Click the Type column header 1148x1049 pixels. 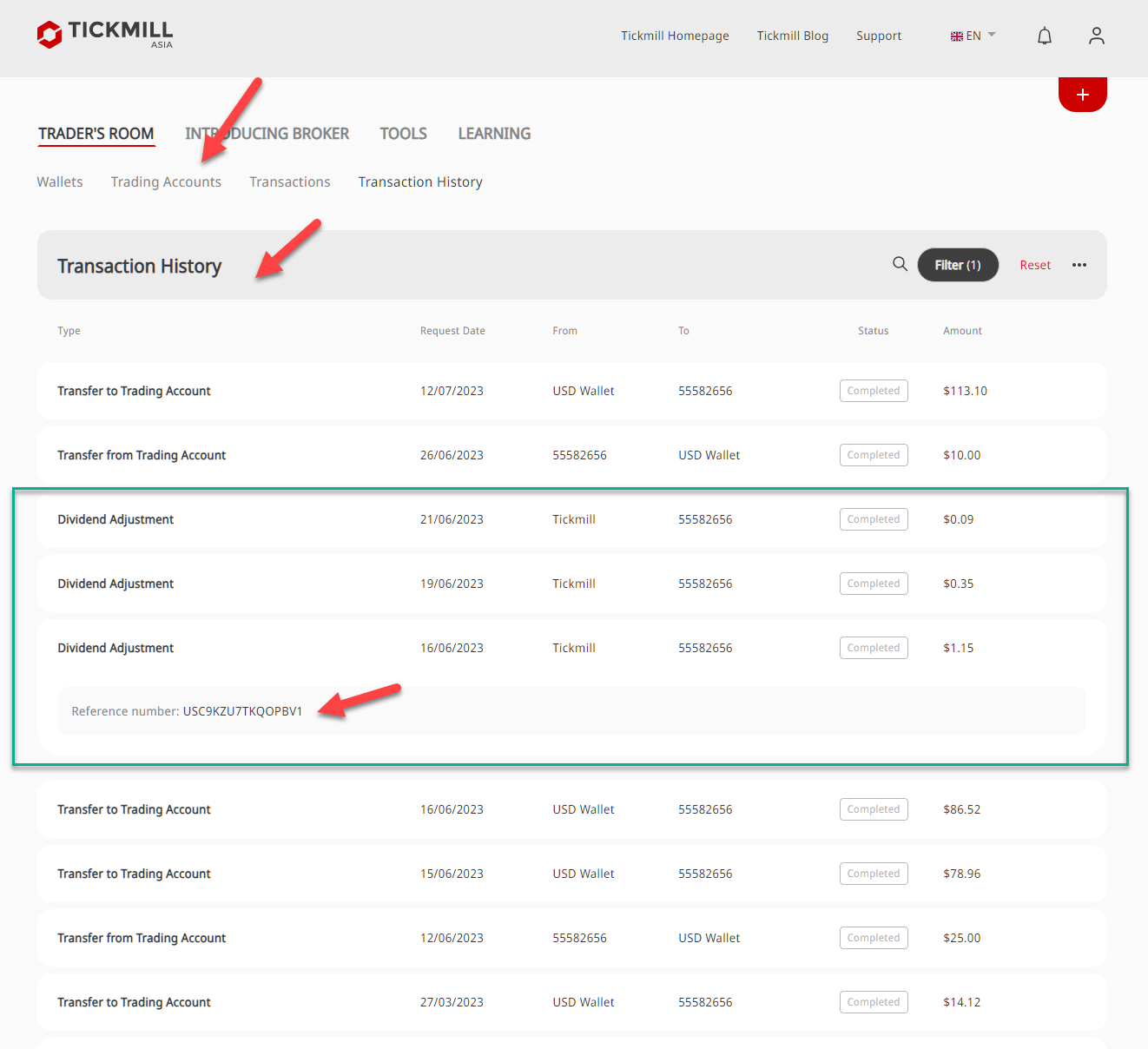pyautogui.click(x=69, y=331)
